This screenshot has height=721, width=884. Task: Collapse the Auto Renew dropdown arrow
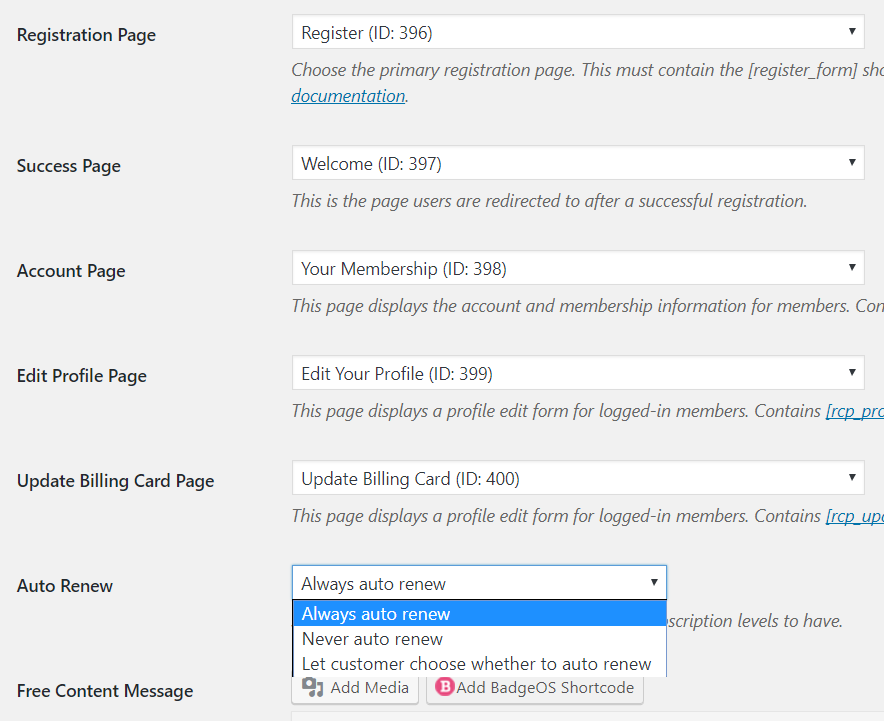click(654, 582)
